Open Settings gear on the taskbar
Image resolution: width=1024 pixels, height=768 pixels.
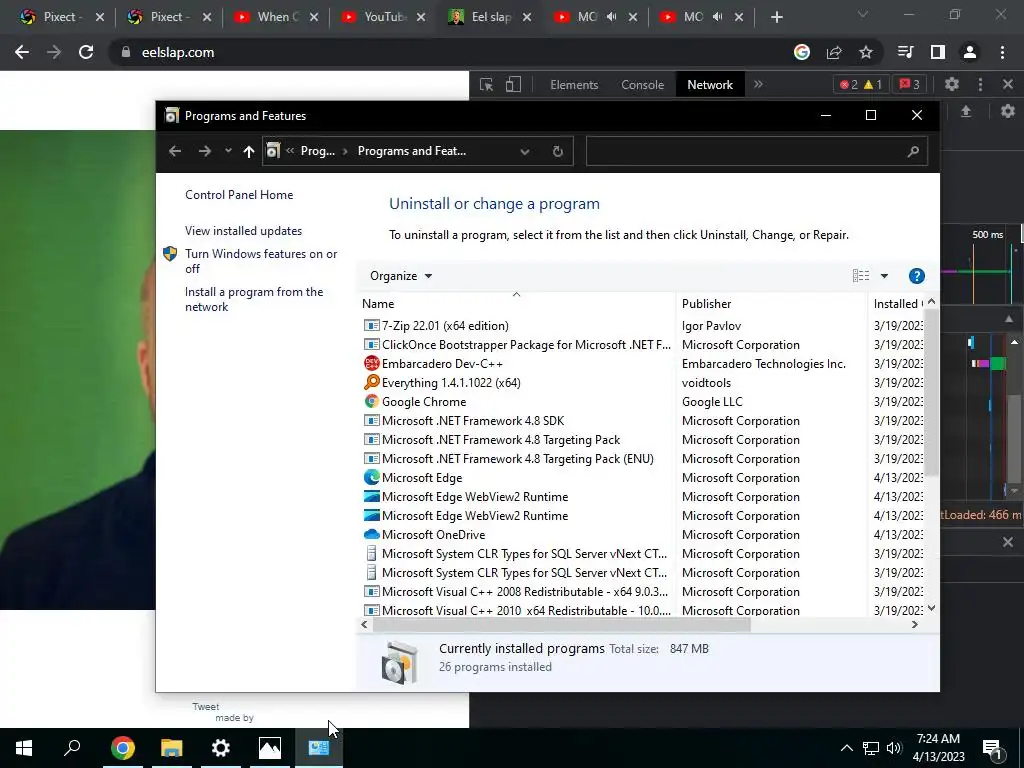[221, 748]
